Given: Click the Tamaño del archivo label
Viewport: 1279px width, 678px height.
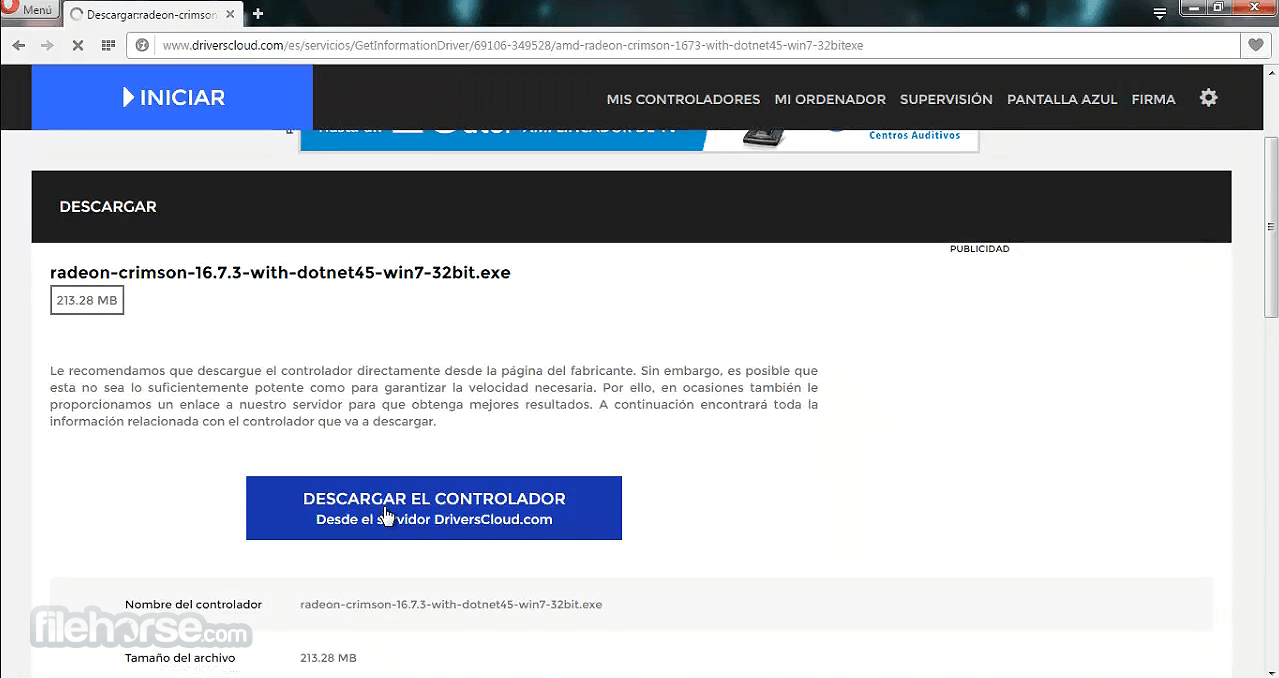Looking at the screenshot, I should click(180, 658).
